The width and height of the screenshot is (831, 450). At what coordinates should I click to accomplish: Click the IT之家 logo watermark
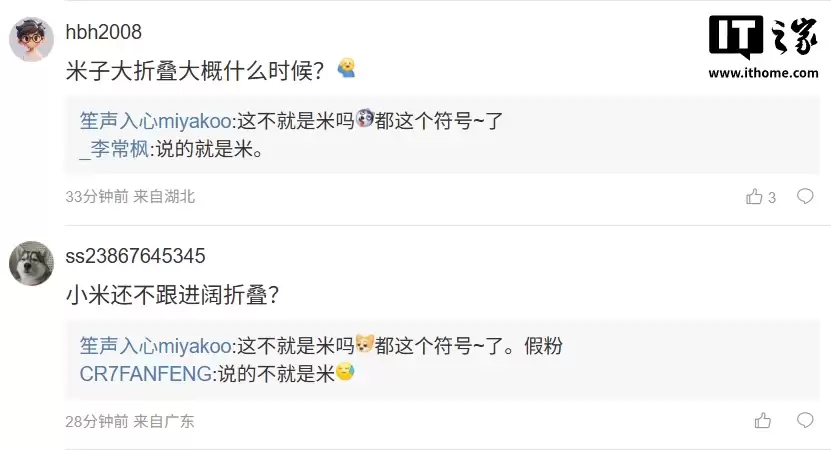763,38
